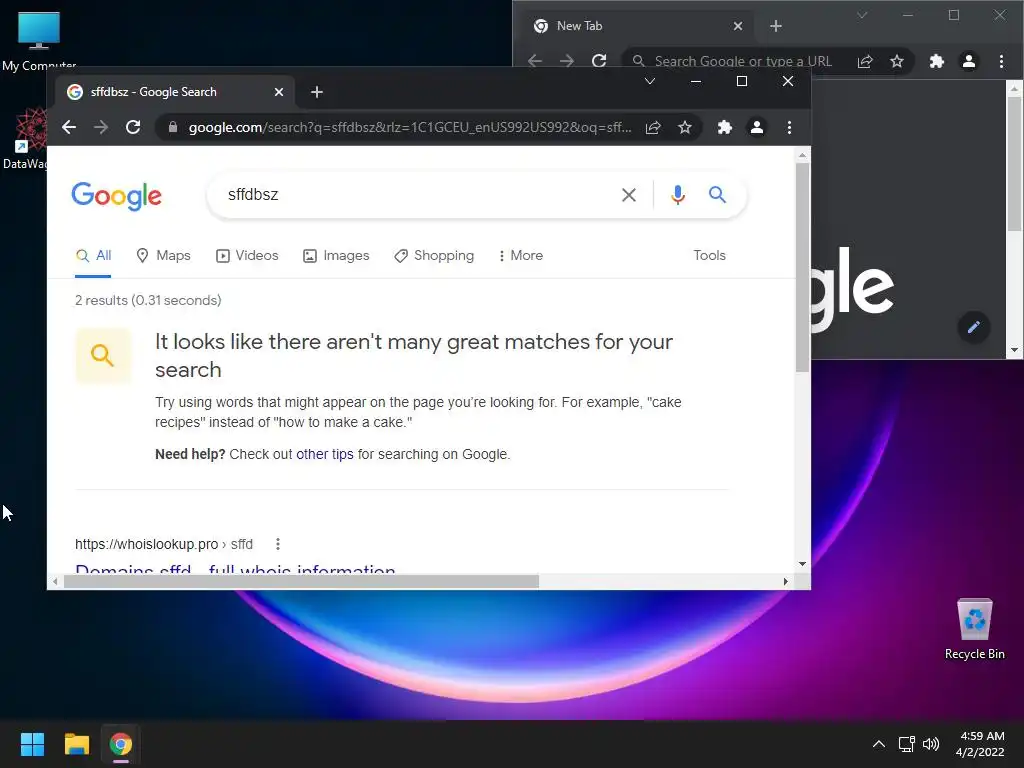The height and width of the screenshot is (768, 1024).
Task: Switch to Shopping results
Action: coord(434,255)
